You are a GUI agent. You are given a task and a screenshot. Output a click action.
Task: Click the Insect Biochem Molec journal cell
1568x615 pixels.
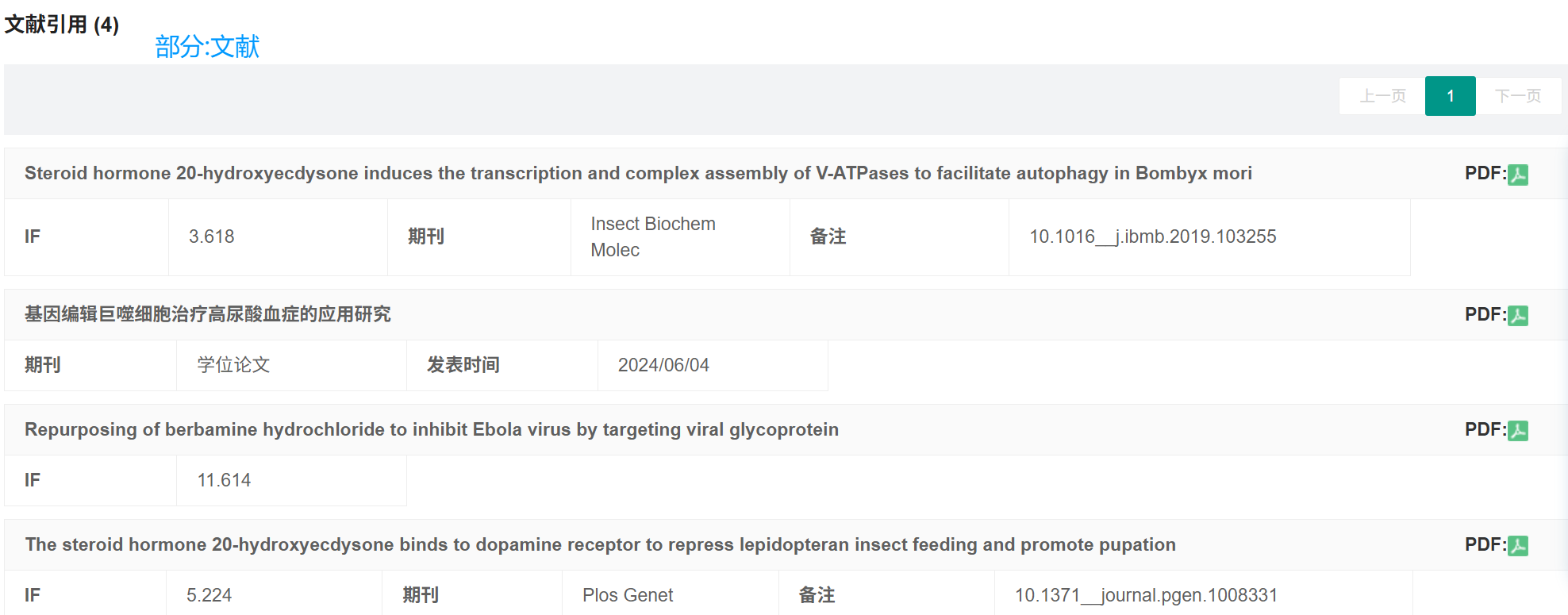coord(653,236)
